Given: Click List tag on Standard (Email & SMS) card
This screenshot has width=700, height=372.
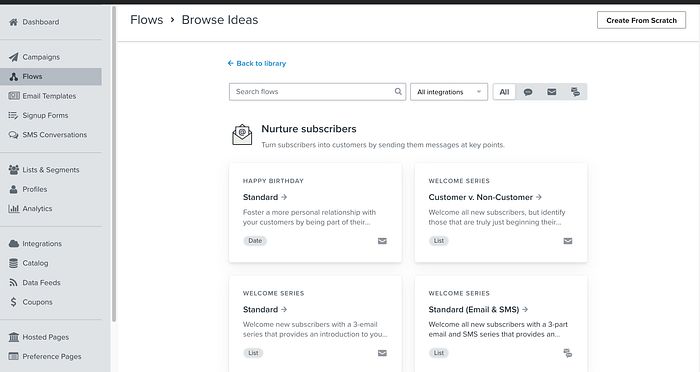Looking at the screenshot, I should (x=439, y=353).
